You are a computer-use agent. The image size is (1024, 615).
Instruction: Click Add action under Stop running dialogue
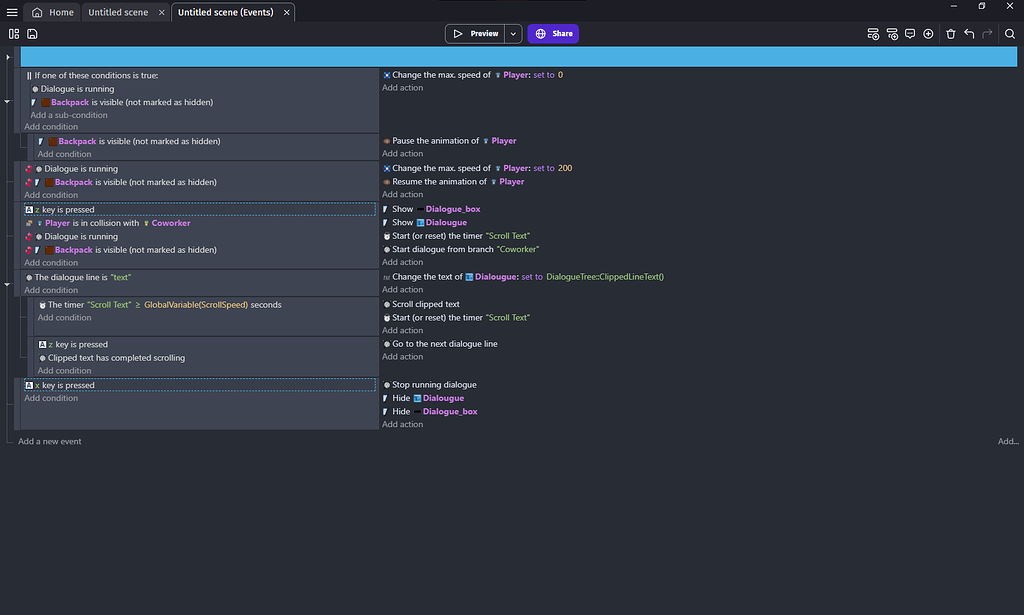(402, 424)
